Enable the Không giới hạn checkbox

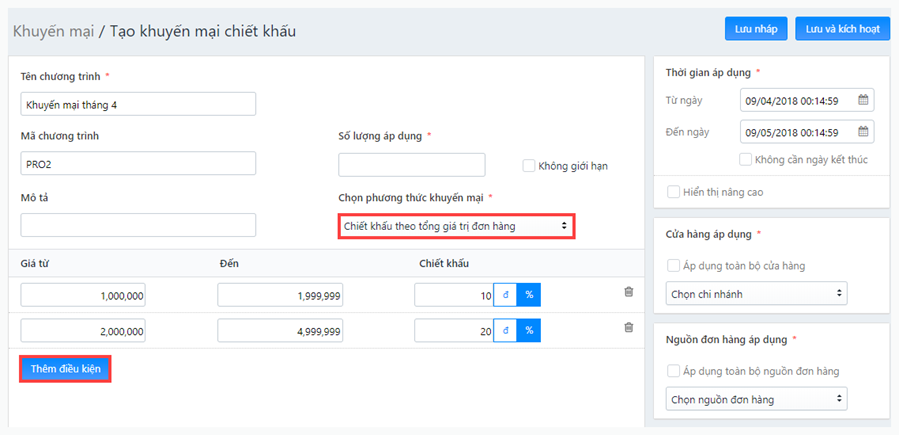528,166
